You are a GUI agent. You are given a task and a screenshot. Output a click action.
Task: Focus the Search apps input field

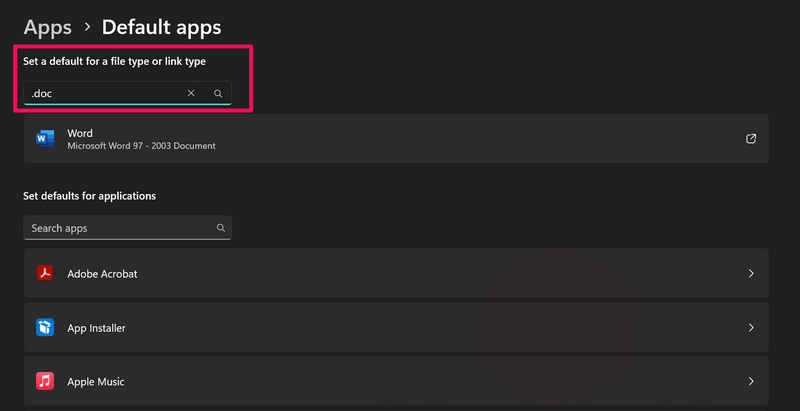(x=115, y=228)
